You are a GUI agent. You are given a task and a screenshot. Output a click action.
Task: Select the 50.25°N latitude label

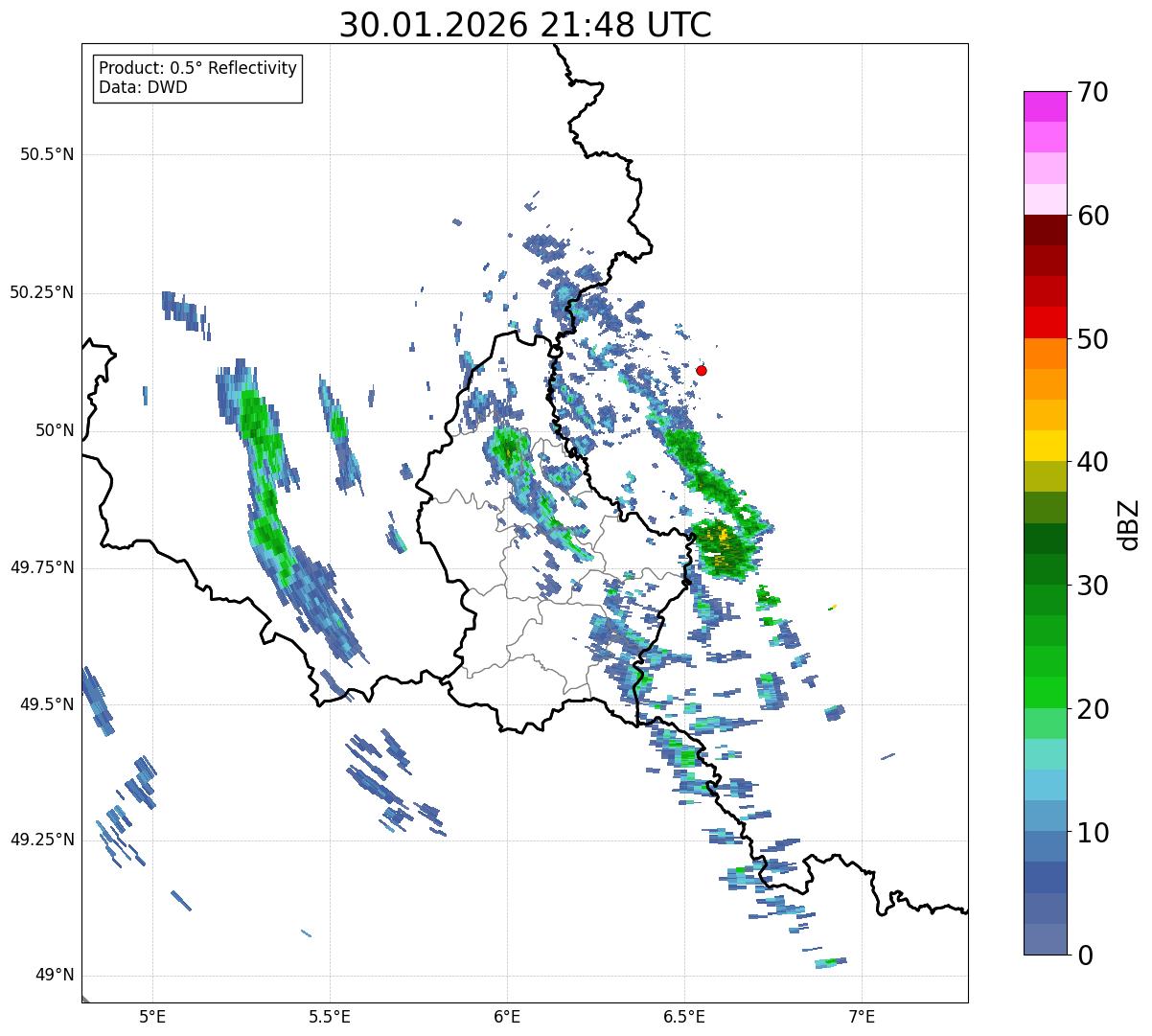[x=41, y=292]
